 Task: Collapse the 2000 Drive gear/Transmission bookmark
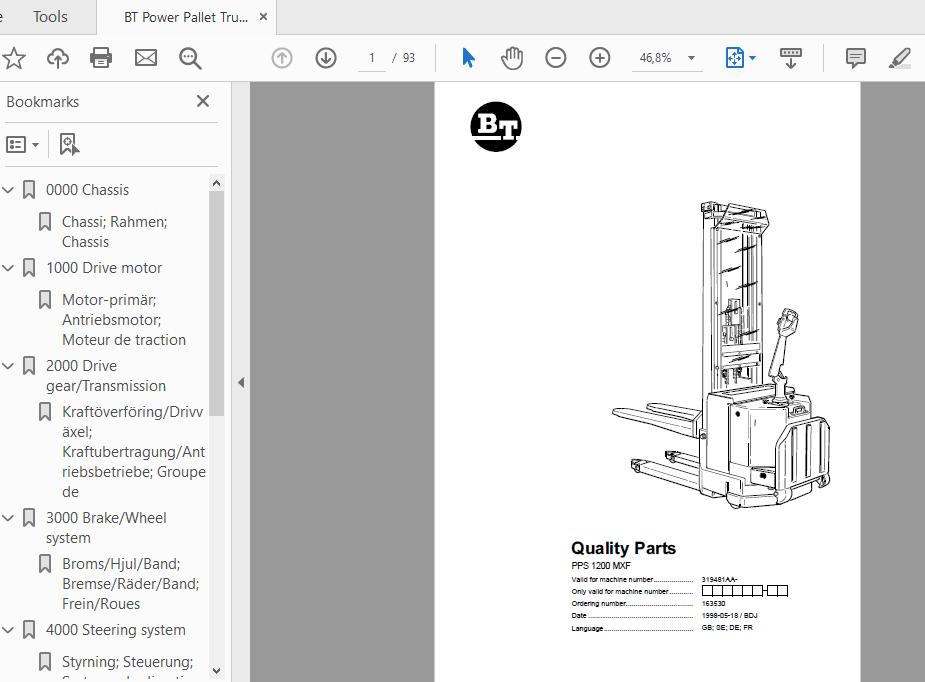click(9, 366)
